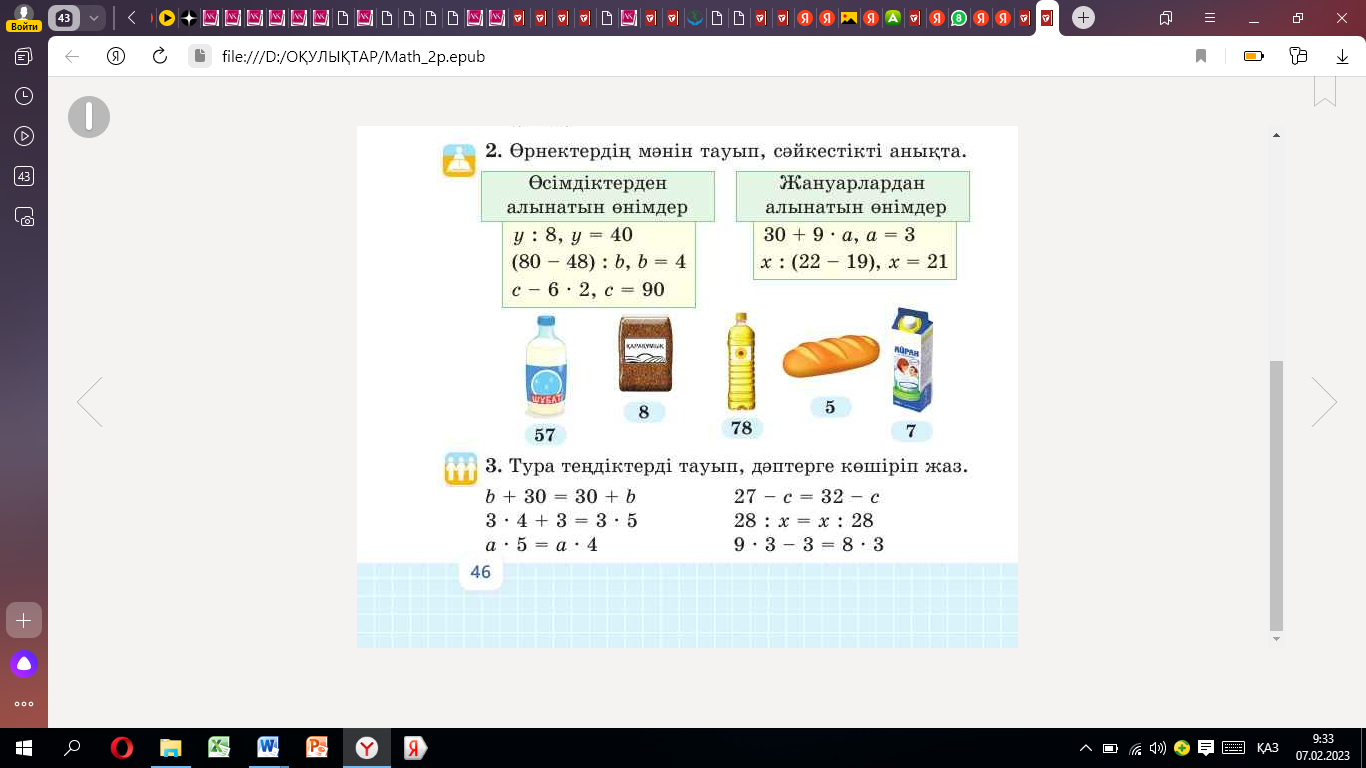Open the bookmarks collections icon in the title bar
This screenshot has width=1366, height=768.
click(1166, 18)
